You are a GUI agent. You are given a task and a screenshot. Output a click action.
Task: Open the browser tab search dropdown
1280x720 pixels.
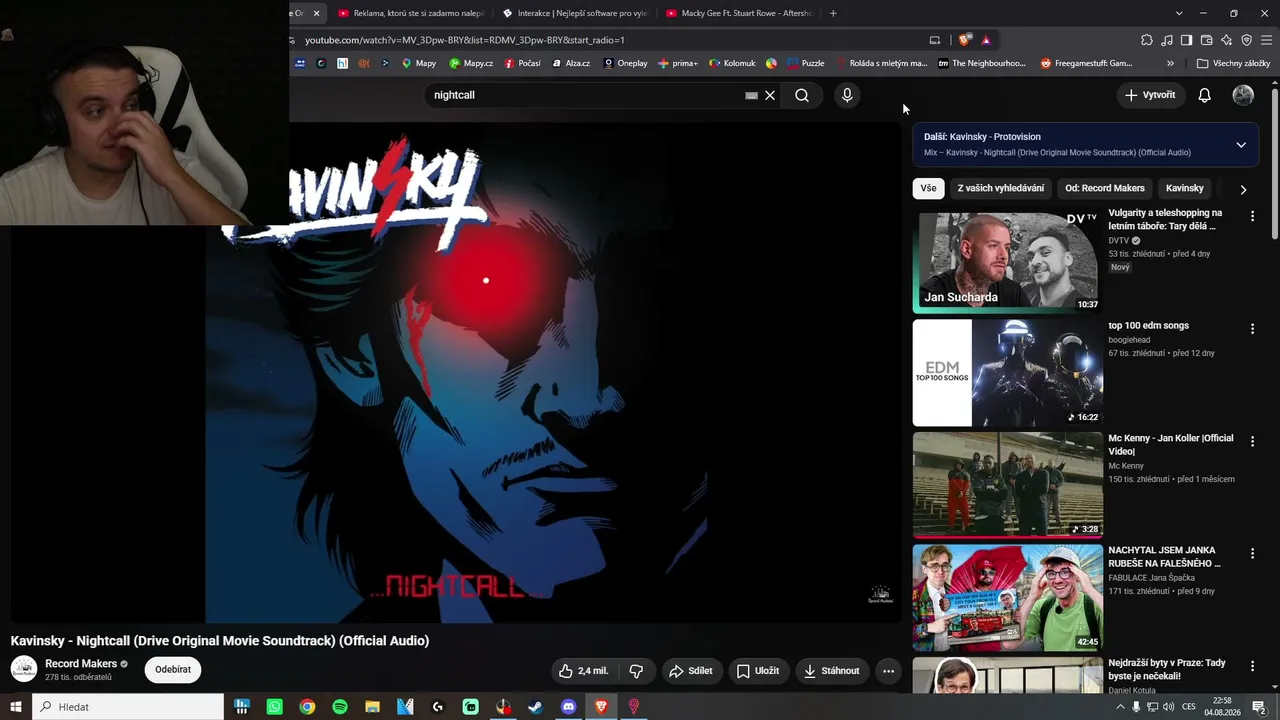click(1179, 13)
